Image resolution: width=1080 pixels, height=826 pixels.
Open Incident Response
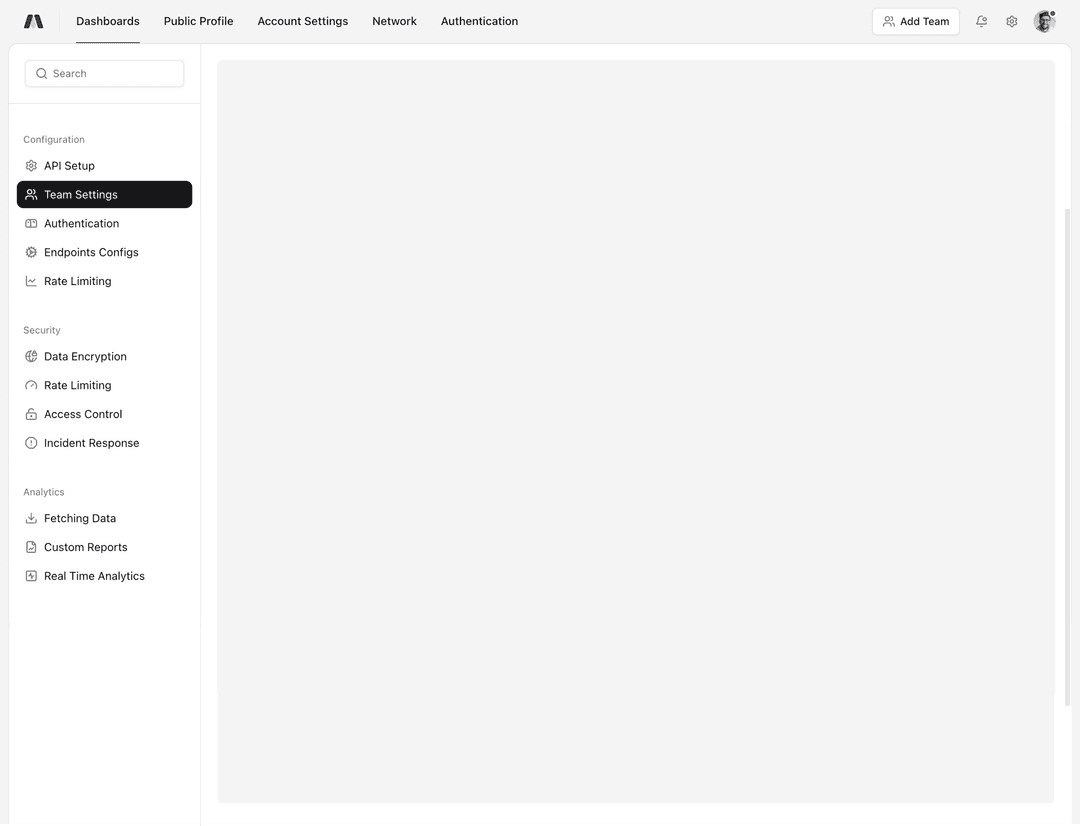104,443
